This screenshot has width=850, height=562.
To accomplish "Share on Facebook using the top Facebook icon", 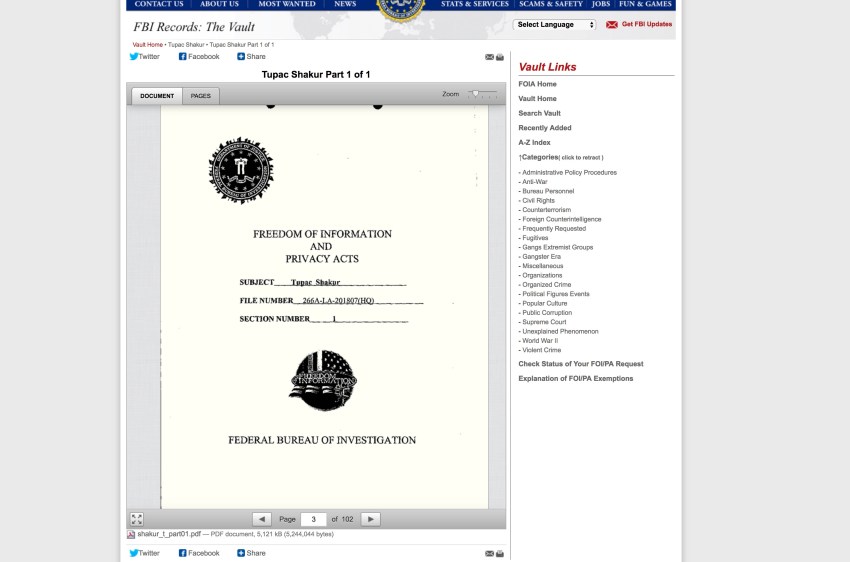I will (183, 57).
